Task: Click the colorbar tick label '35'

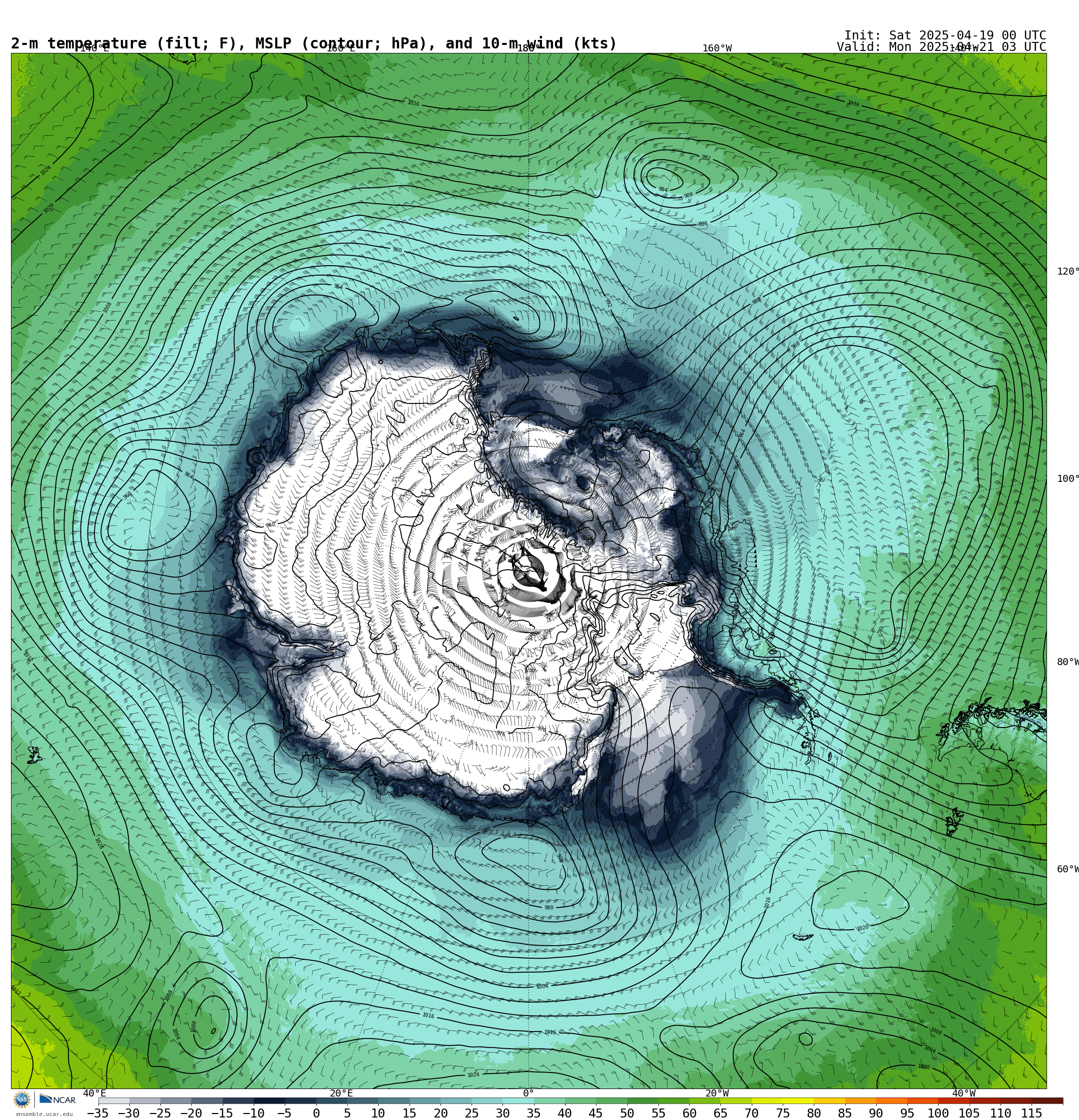Action: click(534, 1113)
